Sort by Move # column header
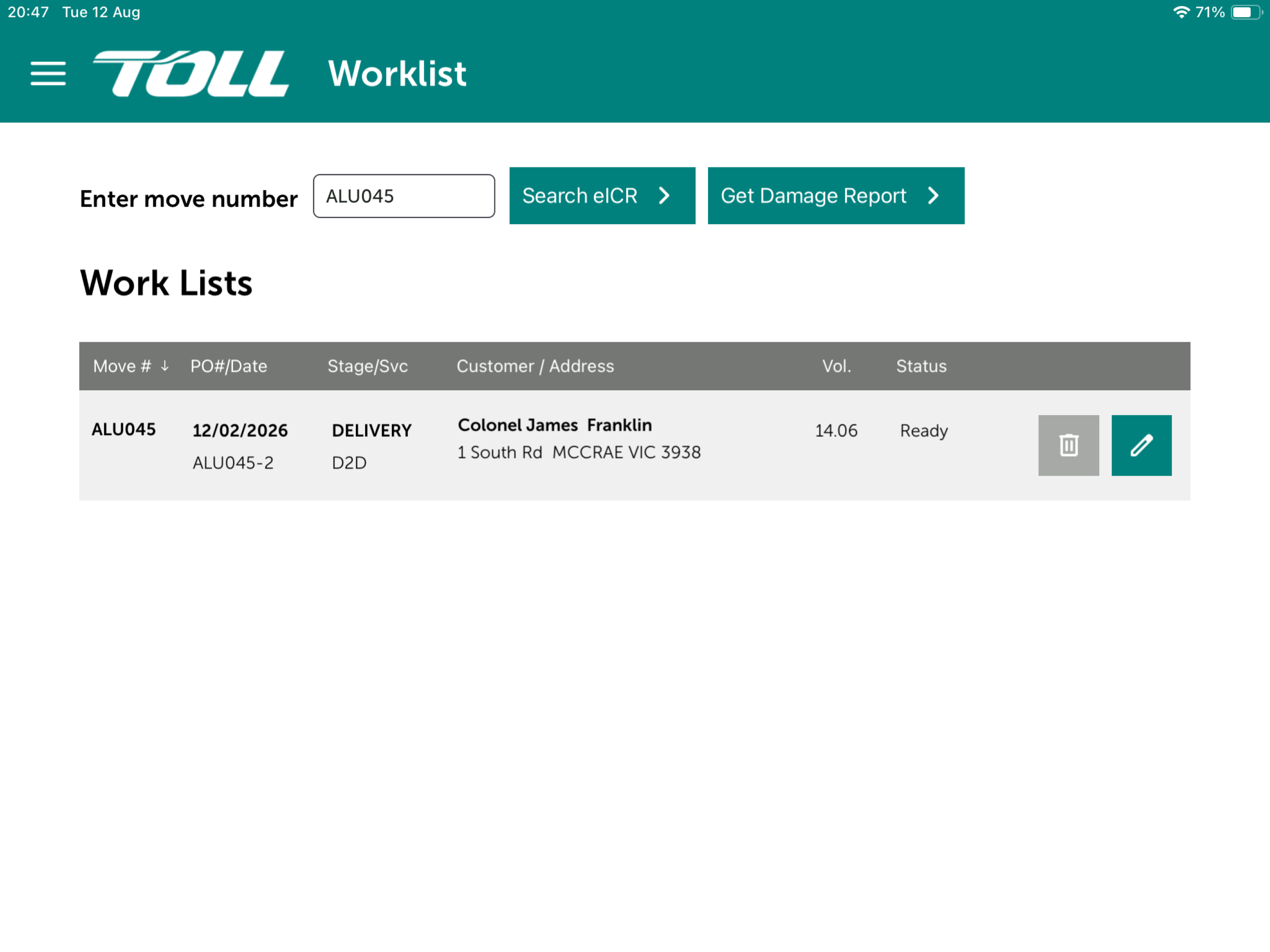 (131, 366)
